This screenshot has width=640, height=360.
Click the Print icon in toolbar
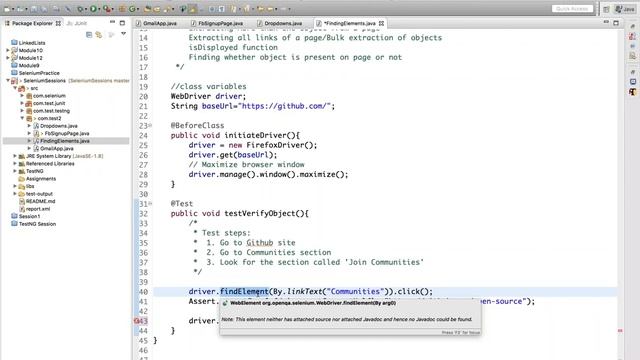click(x=56, y=9)
